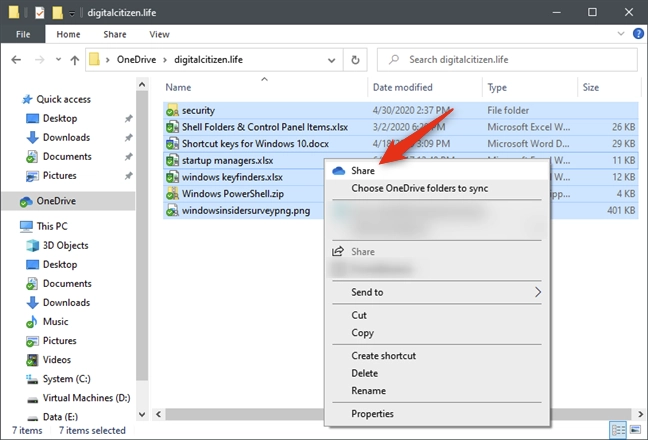Click the Virtual Machines (D:) drive icon
The height and width of the screenshot is (440, 648).
(32, 398)
